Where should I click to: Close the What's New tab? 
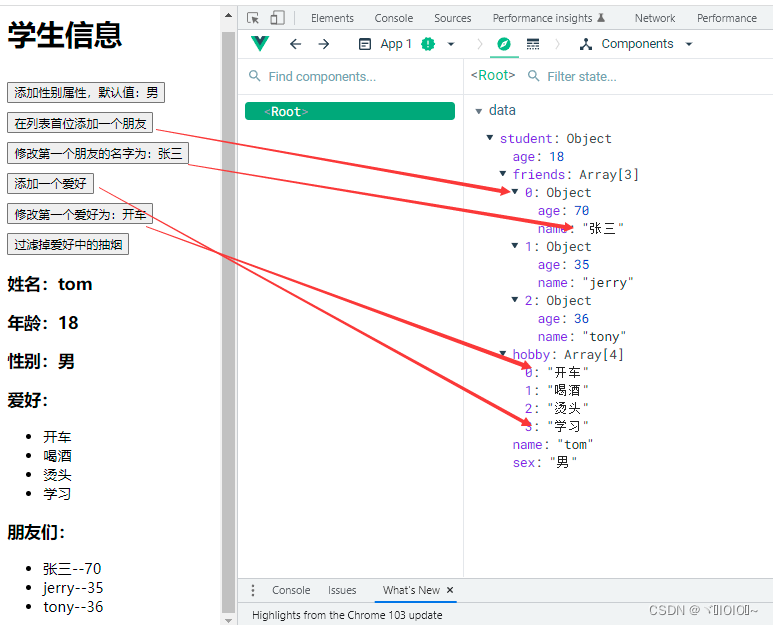point(450,590)
